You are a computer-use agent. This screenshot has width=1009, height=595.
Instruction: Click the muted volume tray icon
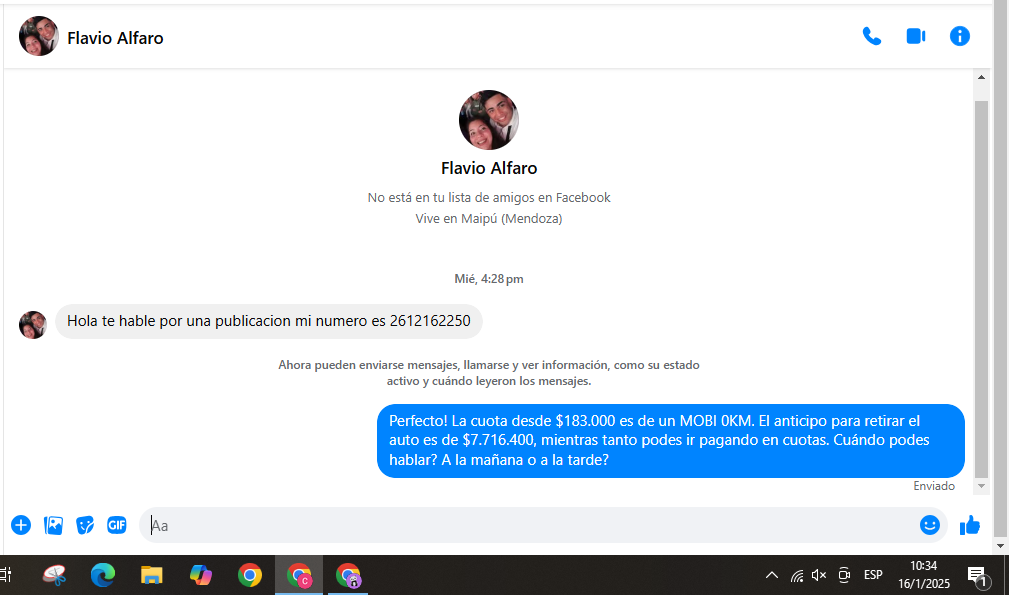coord(819,575)
